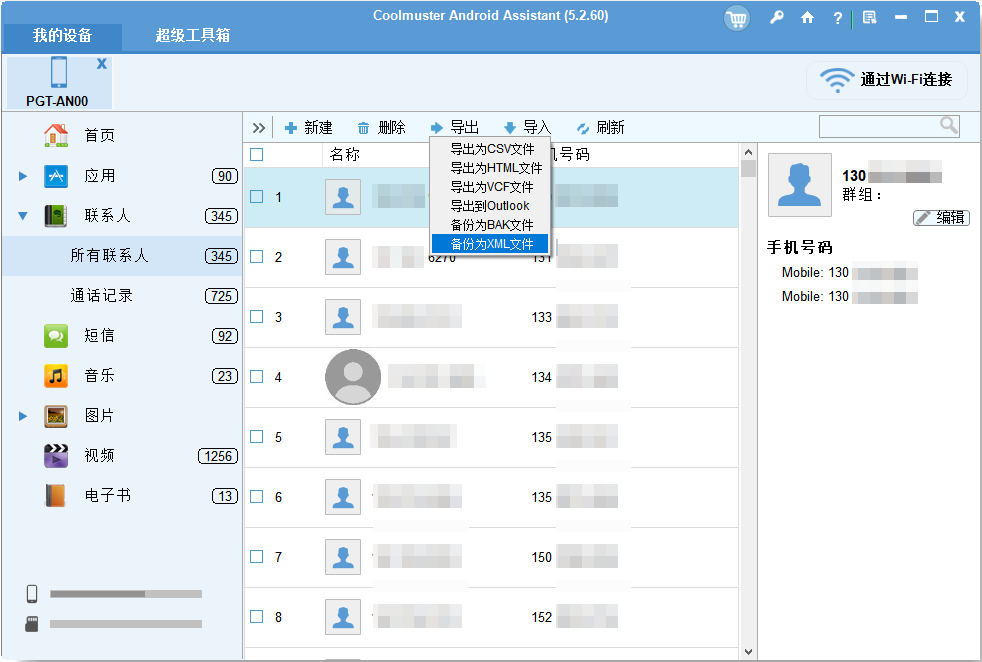
Task: Open the 音乐 music note icon
Action: point(56,376)
